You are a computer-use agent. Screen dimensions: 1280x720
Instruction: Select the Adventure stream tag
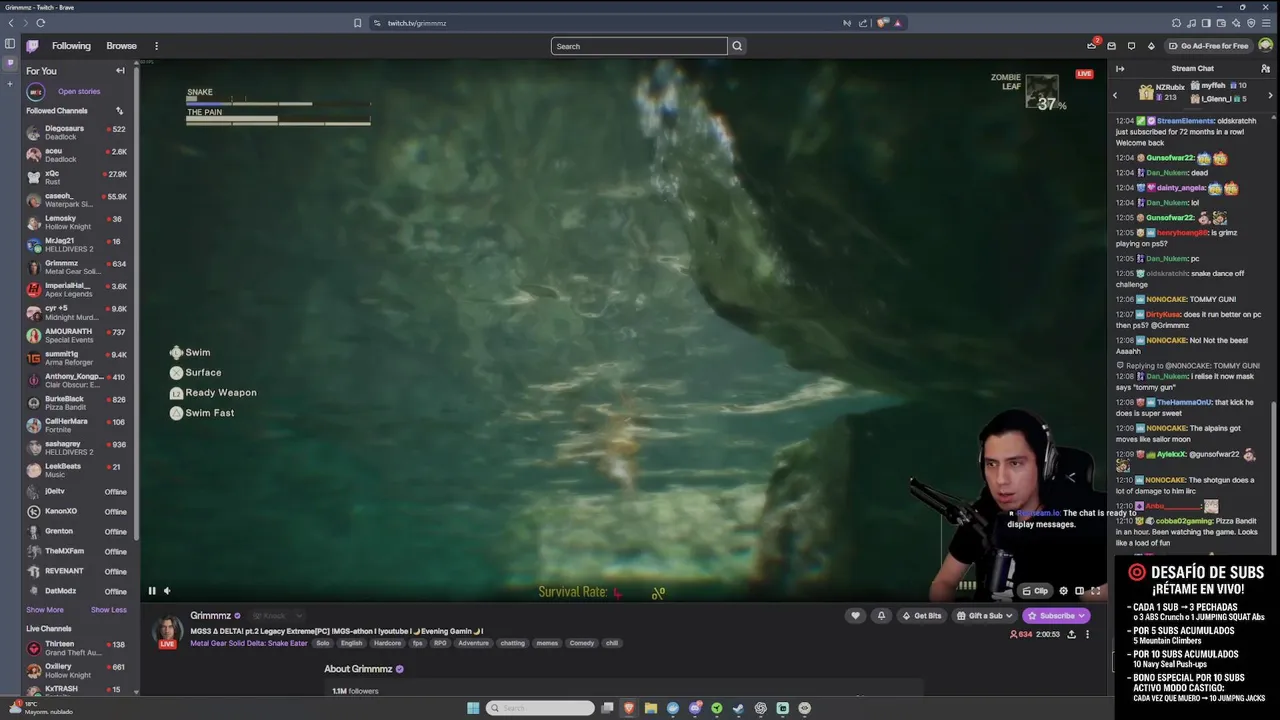[473, 643]
